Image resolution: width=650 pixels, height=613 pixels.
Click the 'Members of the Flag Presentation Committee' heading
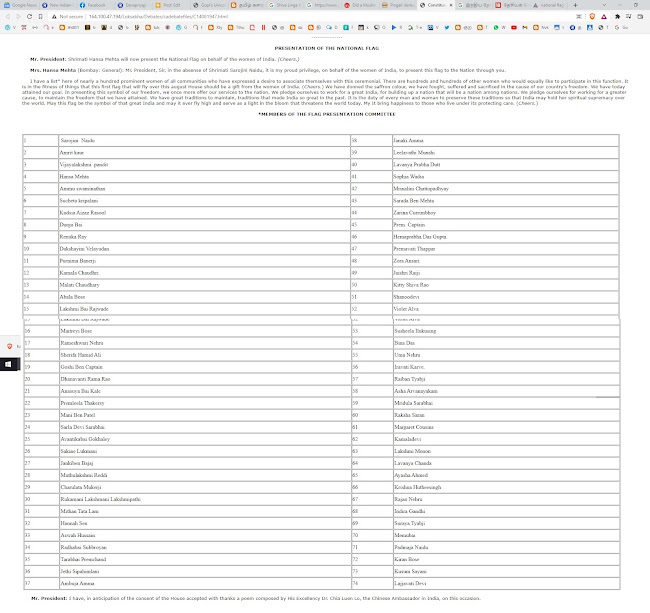pyautogui.click(x=327, y=114)
